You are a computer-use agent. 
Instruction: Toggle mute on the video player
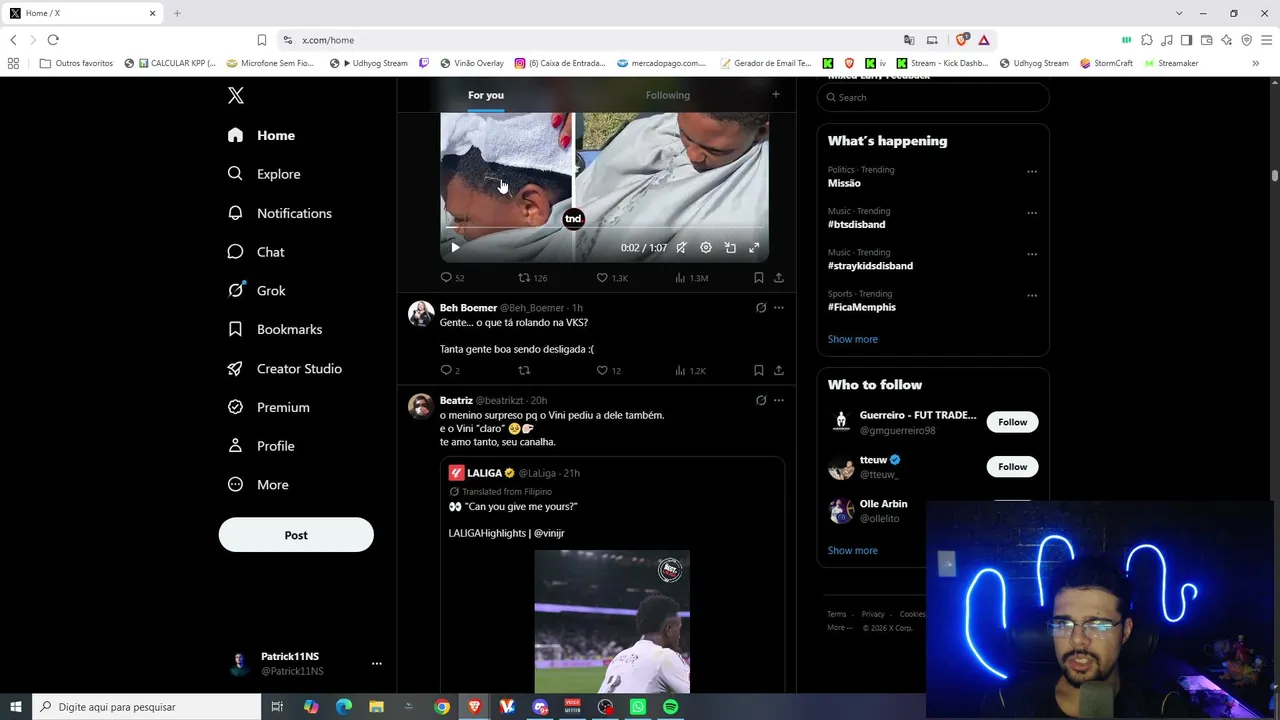coord(681,247)
